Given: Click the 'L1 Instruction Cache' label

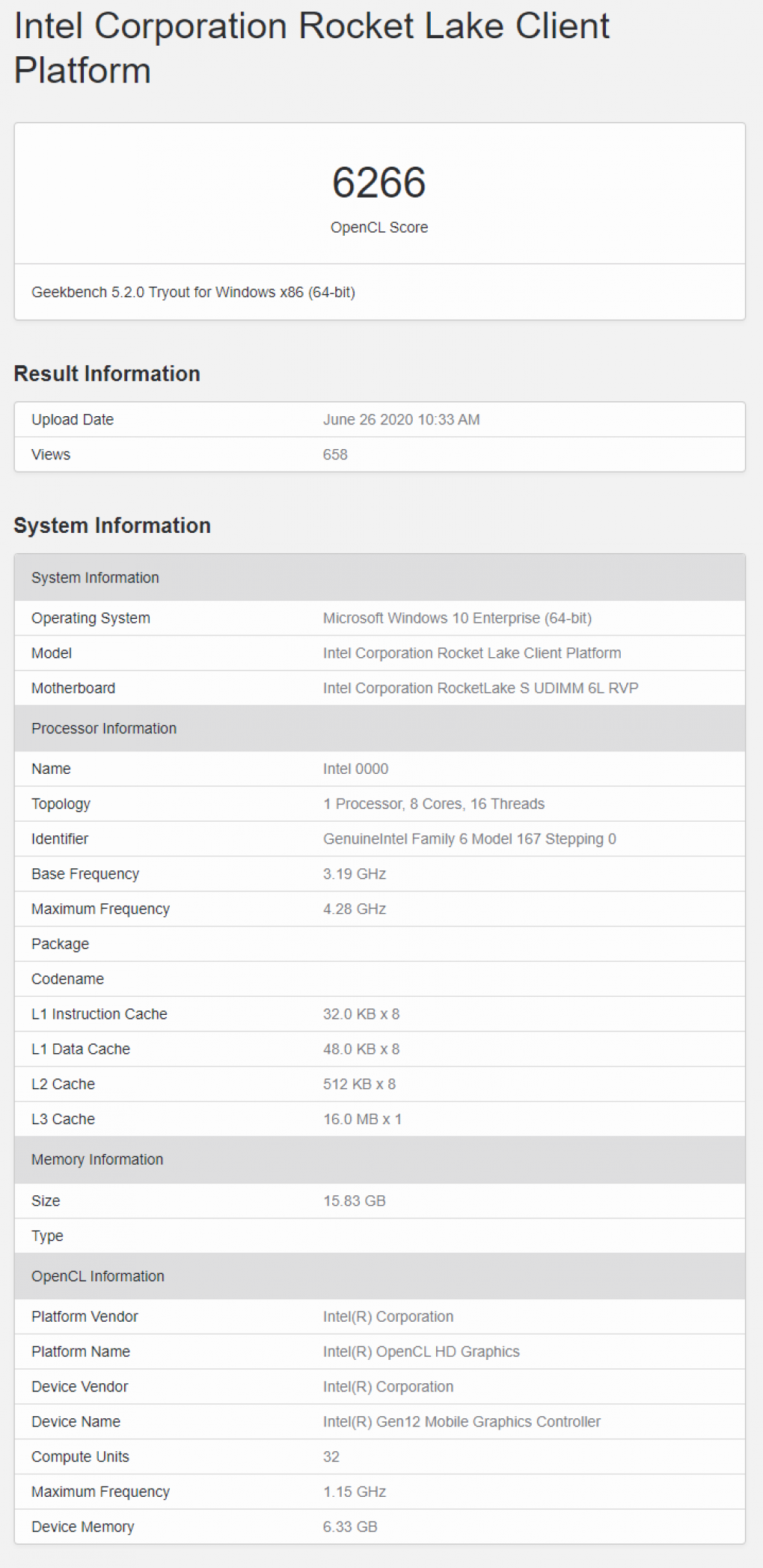Looking at the screenshot, I should (x=99, y=1014).
